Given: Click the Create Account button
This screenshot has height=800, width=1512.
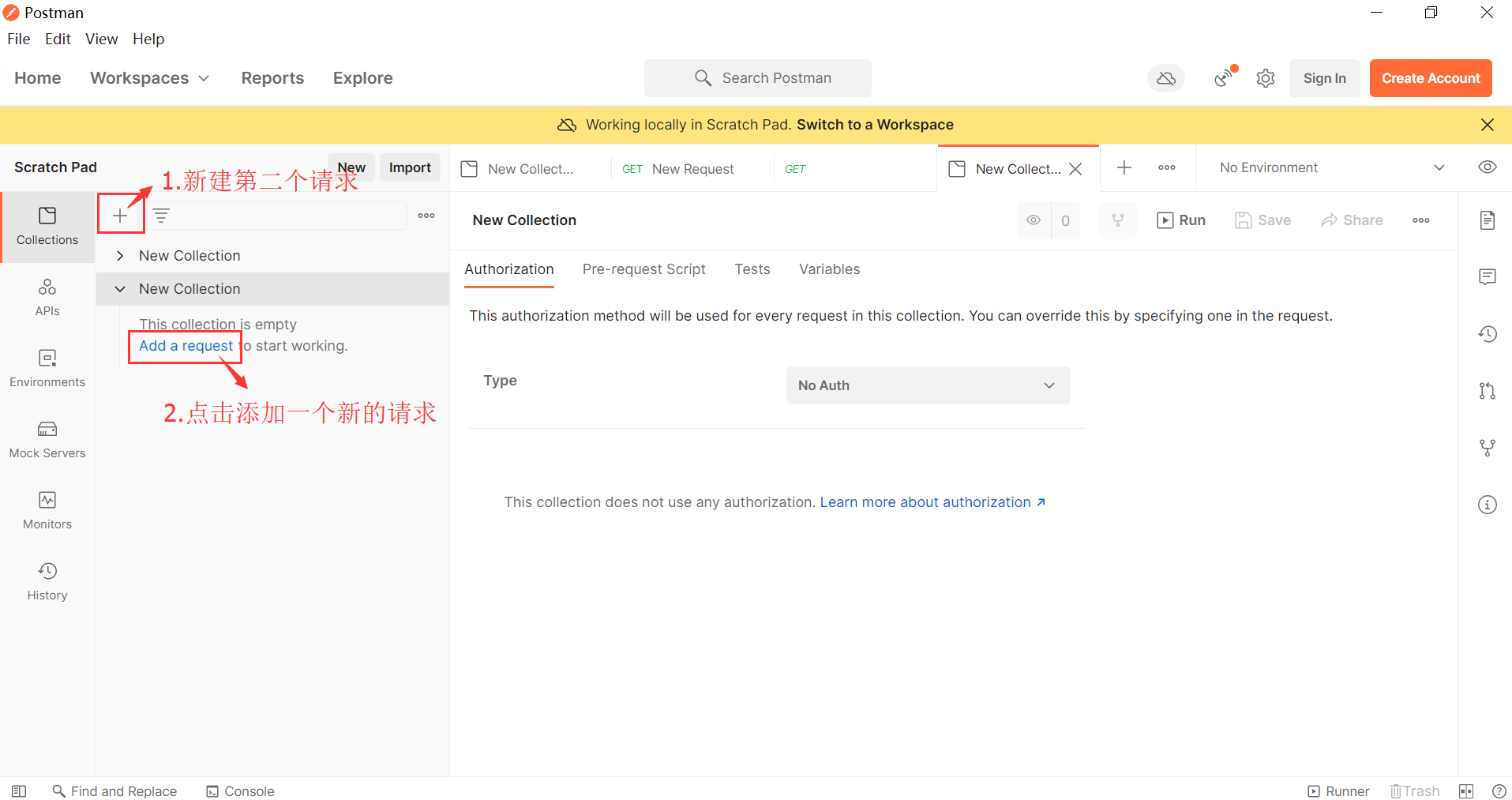Looking at the screenshot, I should point(1430,77).
